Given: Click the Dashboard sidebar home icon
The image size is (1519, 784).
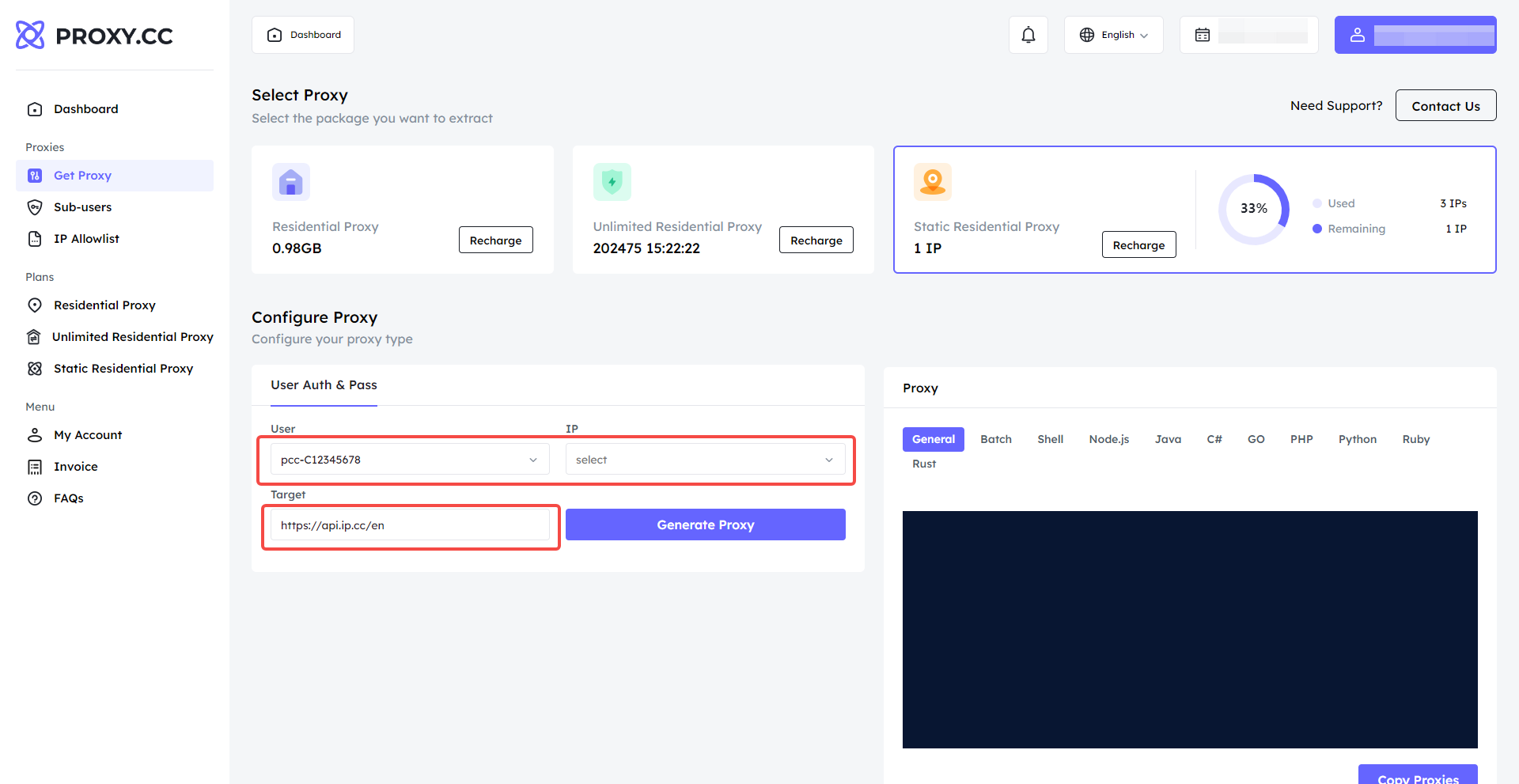Looking at the screenshot, I should [35, 109].
